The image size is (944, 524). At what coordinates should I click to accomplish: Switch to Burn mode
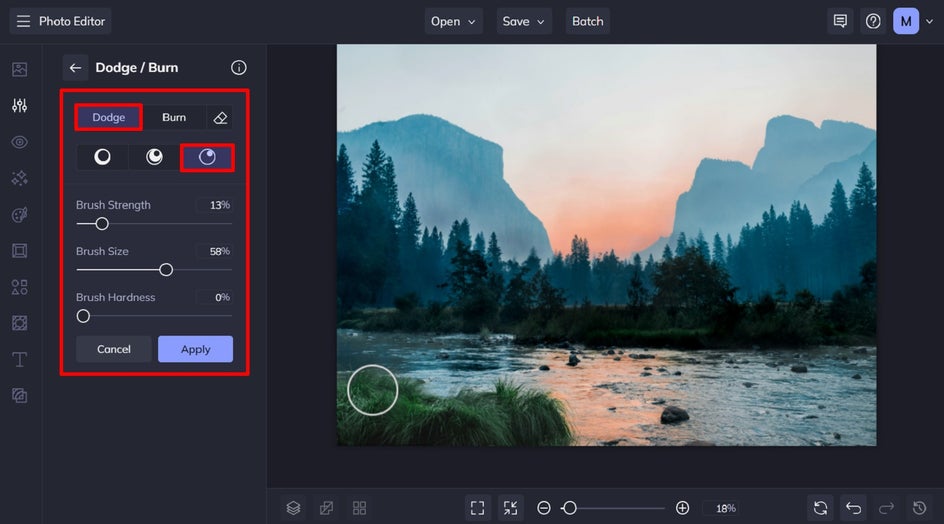174,117
